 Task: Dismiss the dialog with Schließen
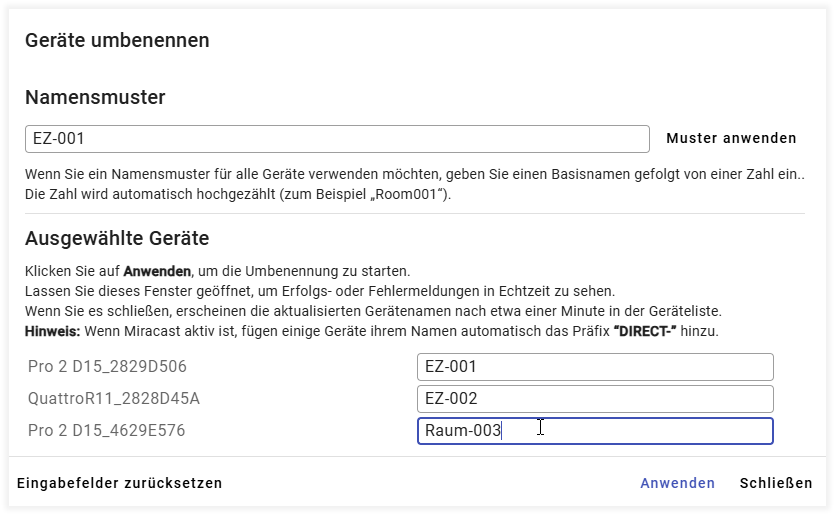pyautogui.click(x=776, y=483)
